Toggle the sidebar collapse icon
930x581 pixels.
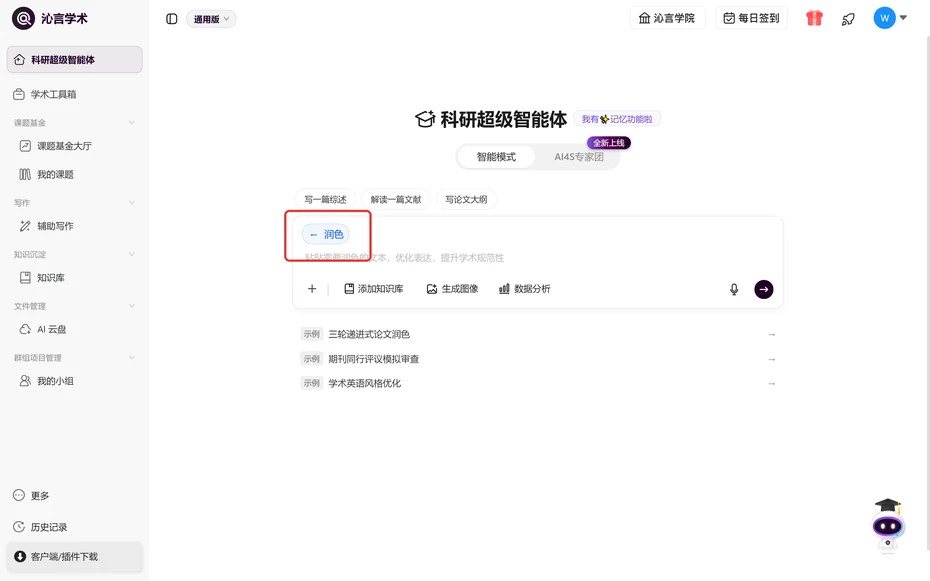coord(171,19)
